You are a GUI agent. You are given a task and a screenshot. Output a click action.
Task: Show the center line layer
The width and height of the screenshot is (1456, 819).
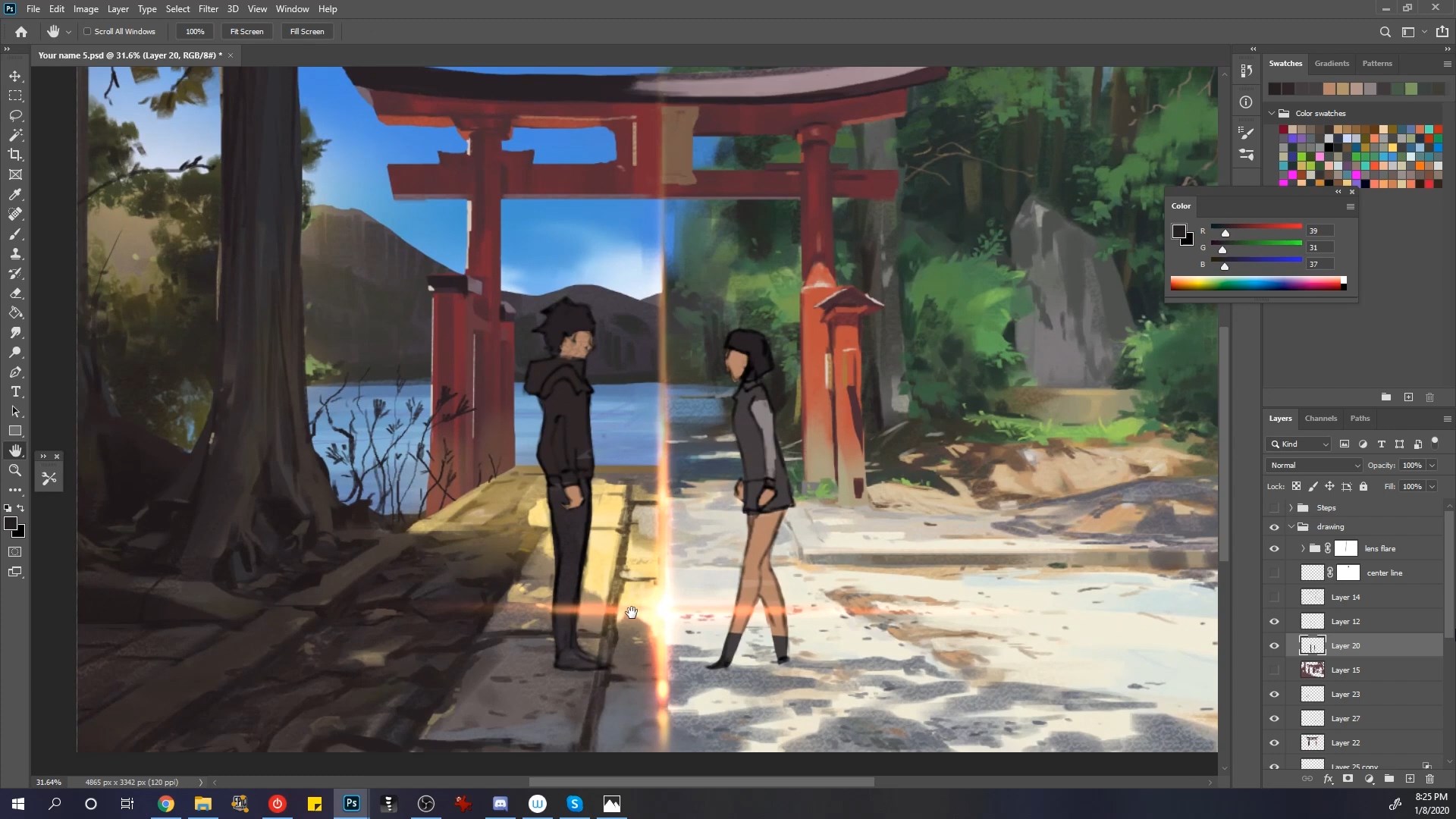click(1274, 573)
